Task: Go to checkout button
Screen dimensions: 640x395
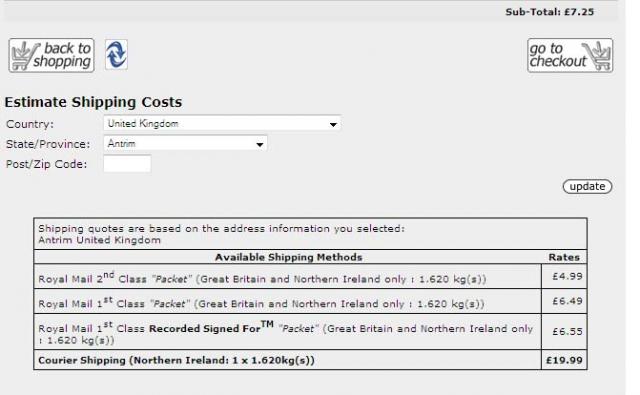Action: 570,55
